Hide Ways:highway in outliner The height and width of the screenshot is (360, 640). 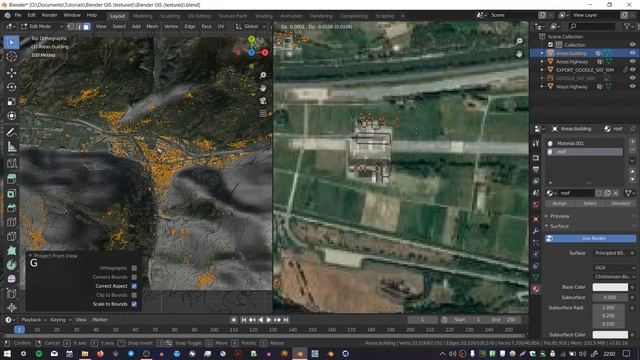tap(632, 87)
